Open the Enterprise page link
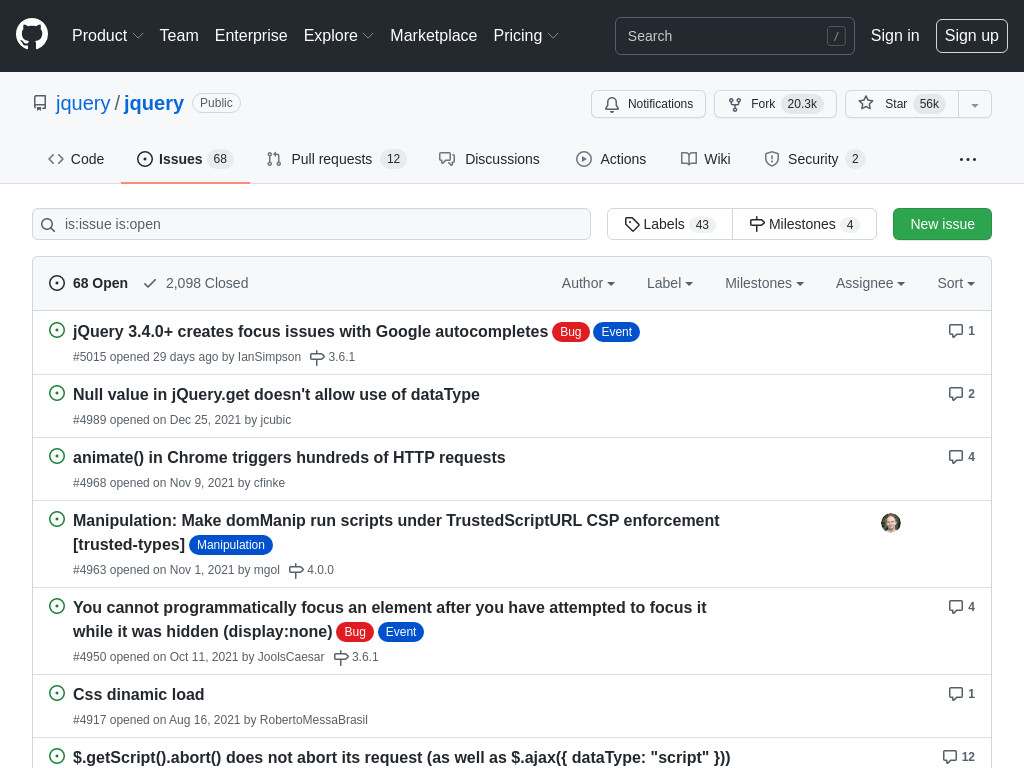Screen dimensions: 1024x768 point(251,35)
